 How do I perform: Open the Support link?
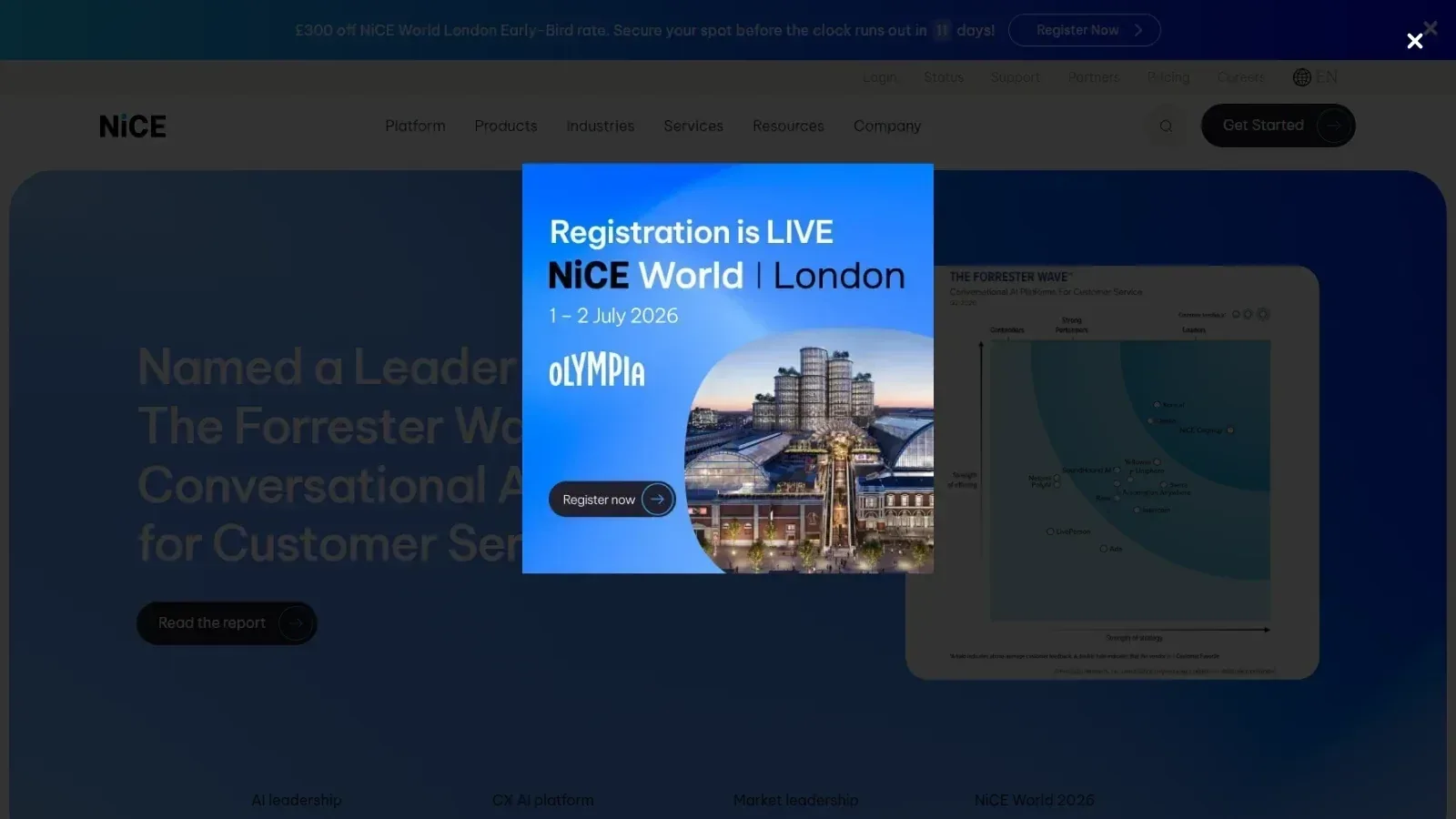(1016, 77)
